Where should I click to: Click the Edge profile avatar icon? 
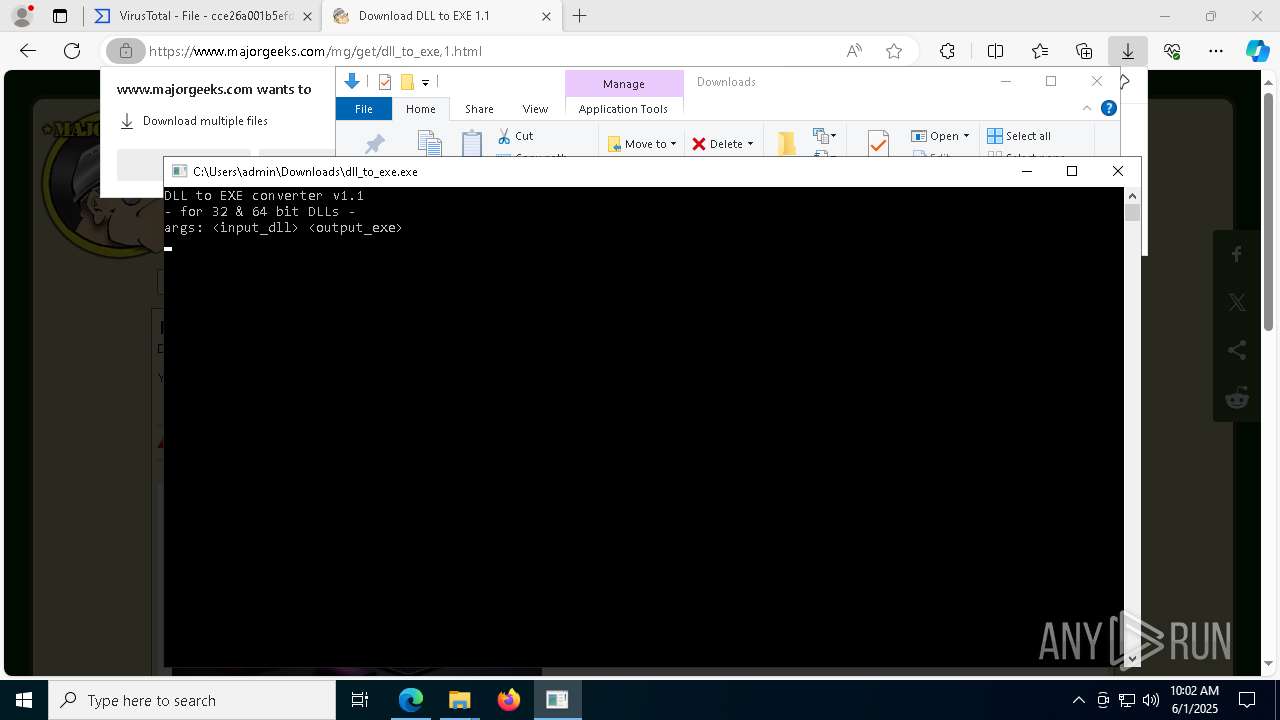pos(21,16)
